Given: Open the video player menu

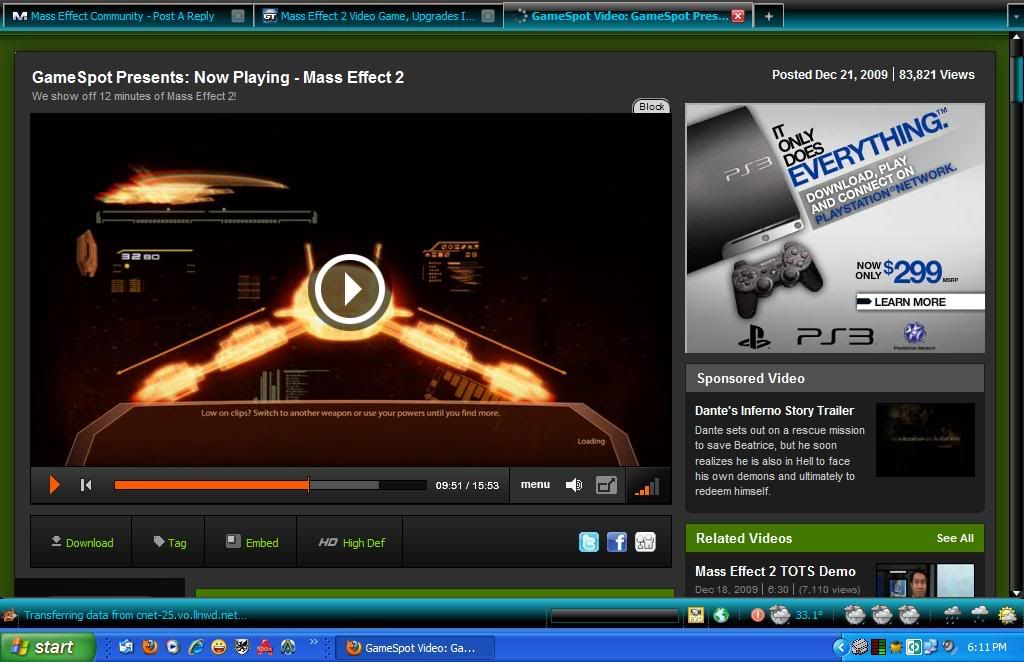Looking at the screenshot, I should (535, 485).
